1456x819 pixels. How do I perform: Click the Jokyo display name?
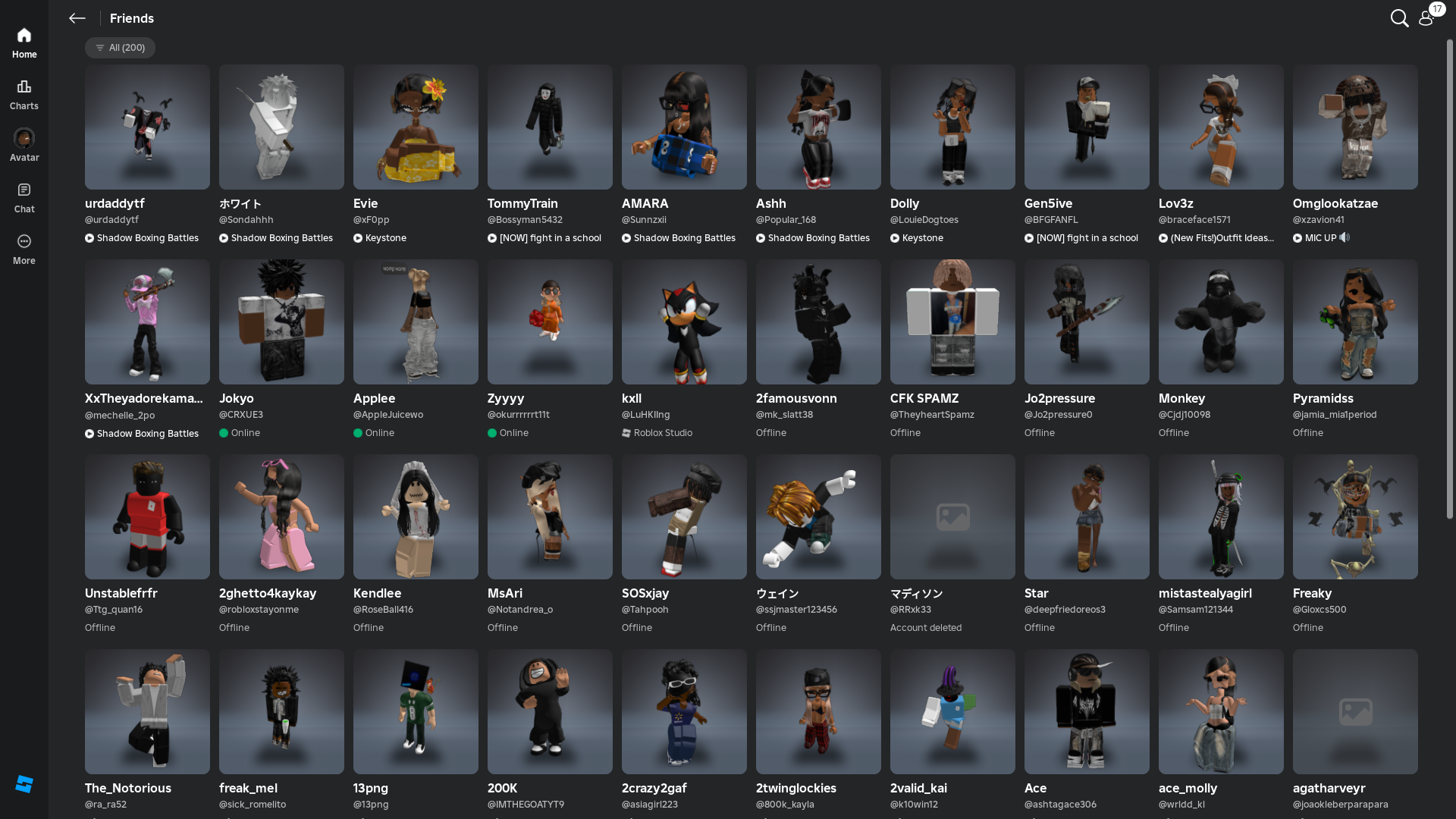click(x=237, y=398)
